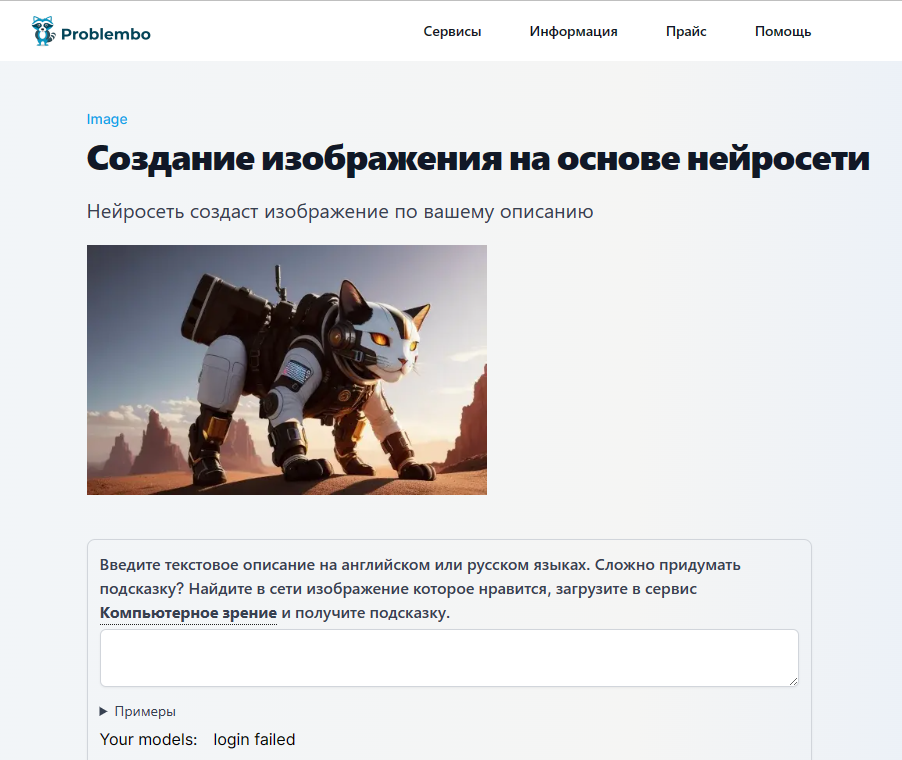Open the Компьютерное зрение link

click(188, 613)
